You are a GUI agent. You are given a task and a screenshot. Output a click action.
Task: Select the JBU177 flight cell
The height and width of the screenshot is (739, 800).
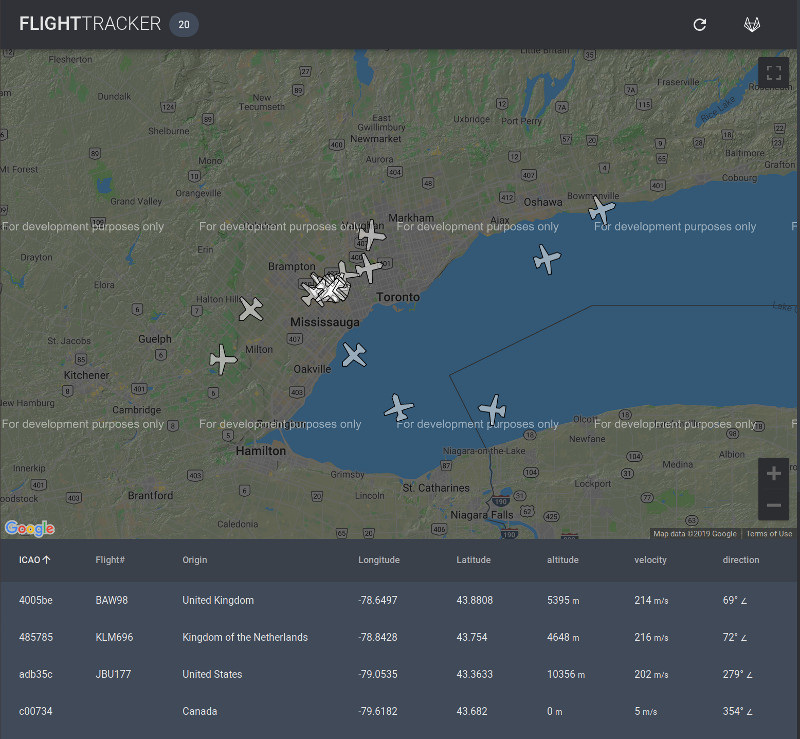[113, 674]
